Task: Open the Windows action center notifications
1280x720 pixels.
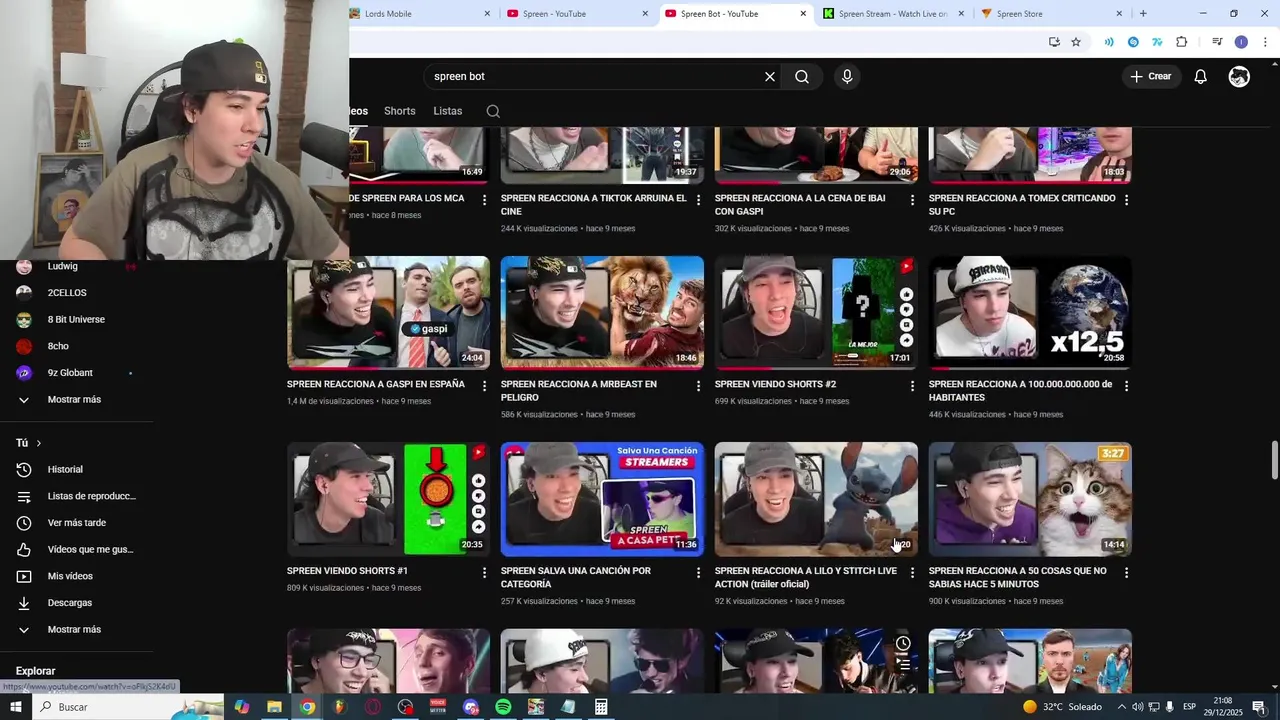Action: point(1258,707)
